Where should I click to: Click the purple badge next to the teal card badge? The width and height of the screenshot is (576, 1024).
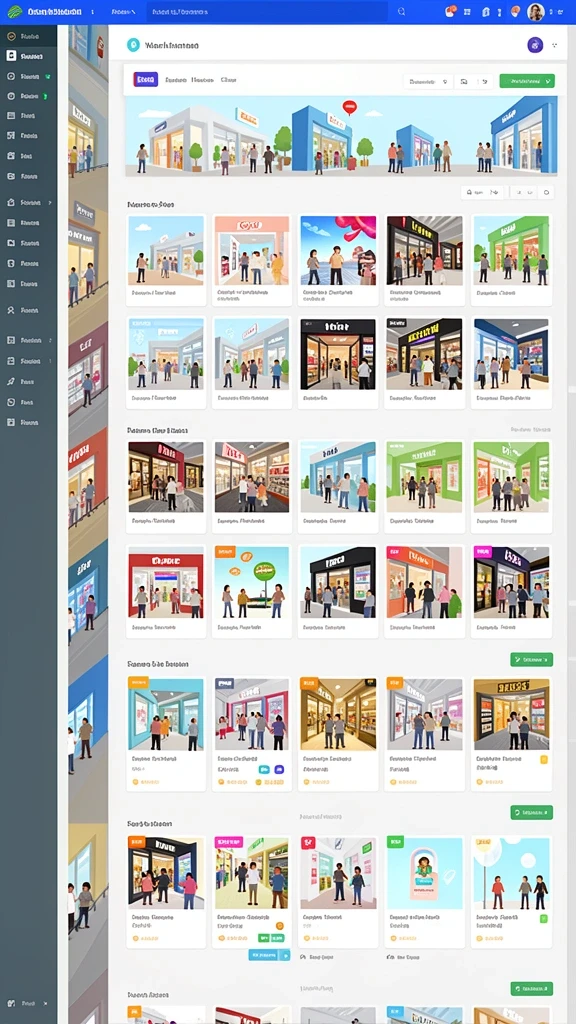tap(280, 770)
